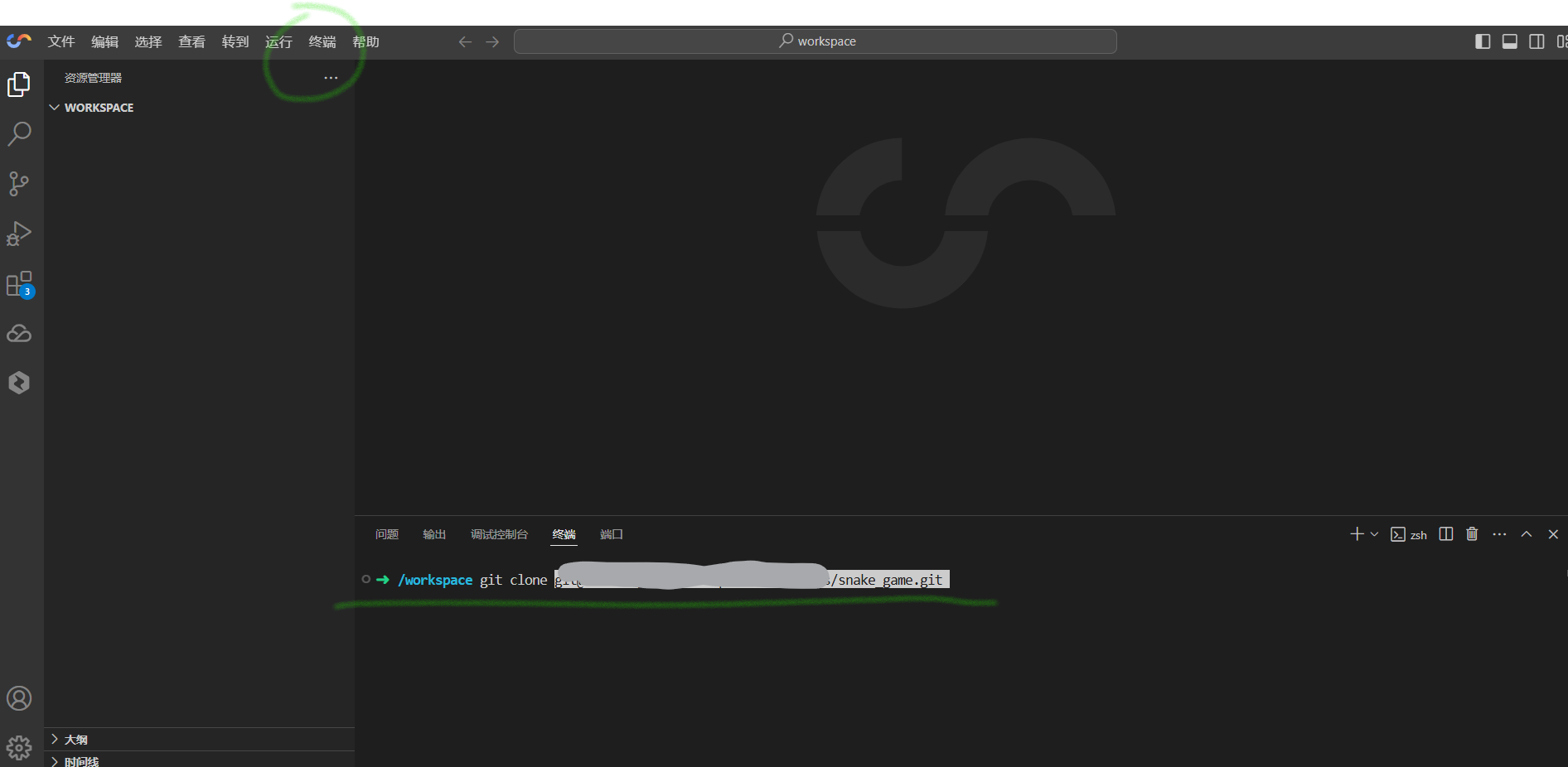The width and height of the screenshot is (1568, 767).
Task: Open the Search view in activity bar
Action: click(19, 134)
